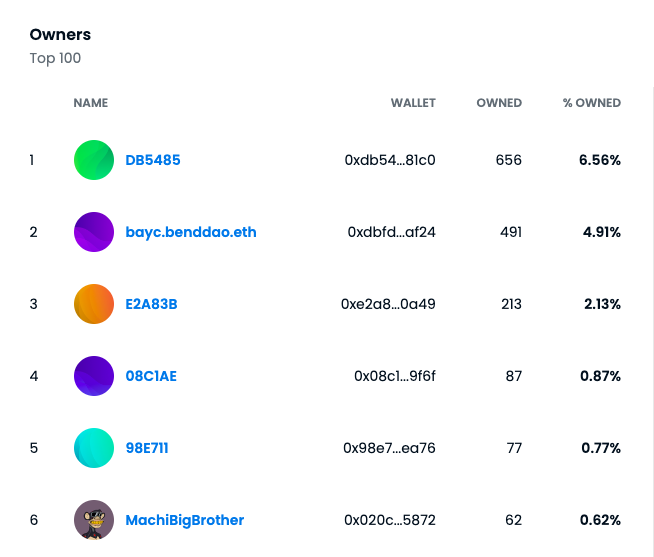Click wallet address 0xdbfd...af24
The image size is (654, 557).
point(392,232)
